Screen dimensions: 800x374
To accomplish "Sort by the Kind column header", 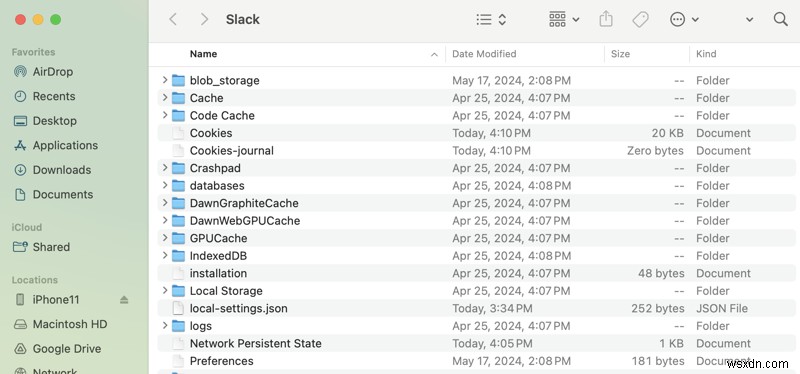I will click(x=706, y=54).
